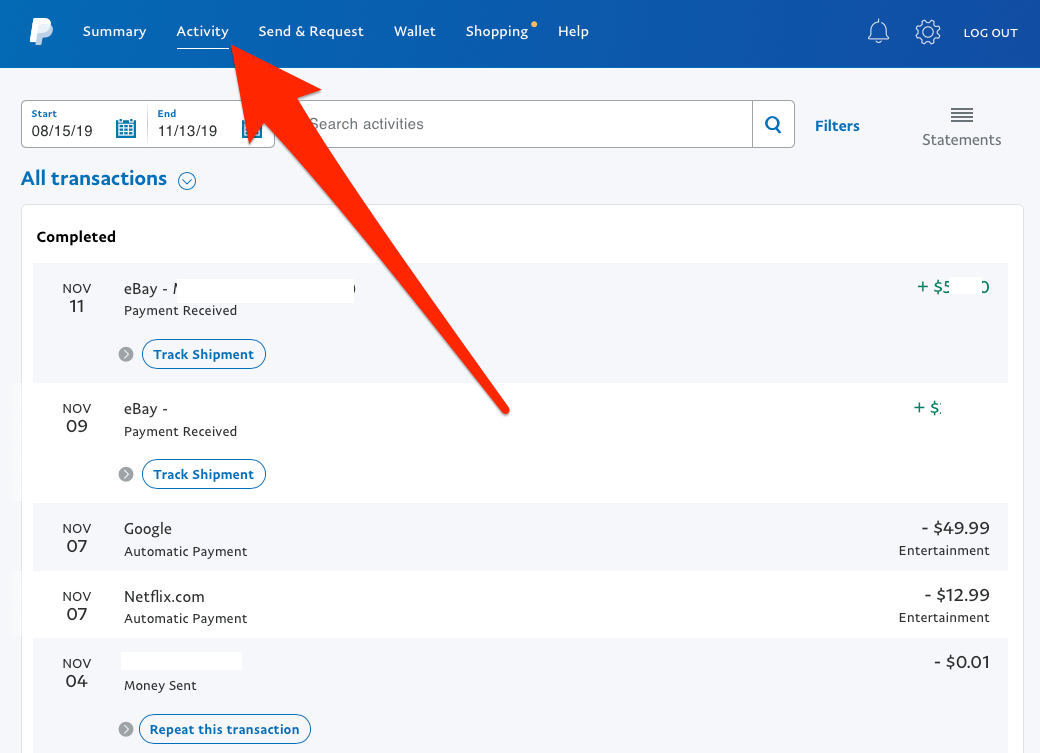Open the Google Automatic Payment transaction
The width and height of the screenshot is (1040, 753).
tap(520, 537)
